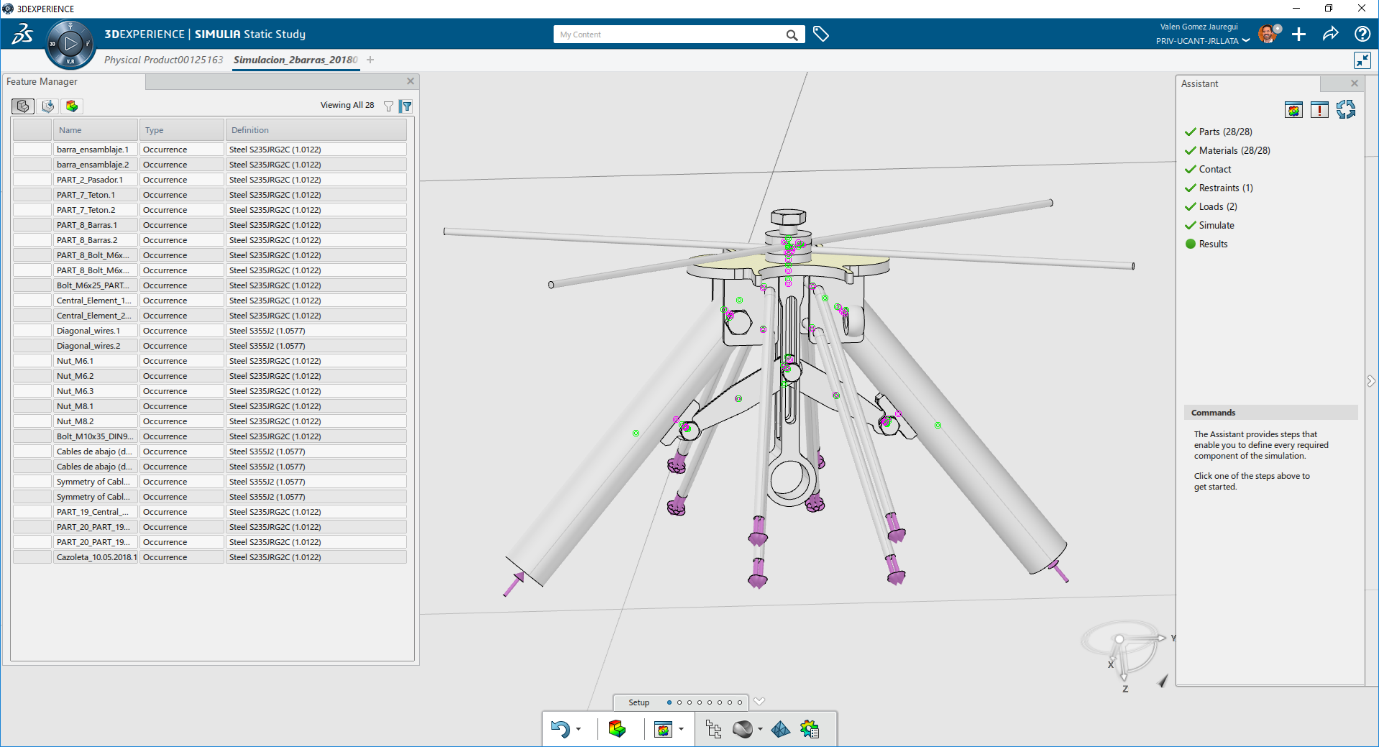
Task: Click the gray shaded shape display icon
Action: 743,730
